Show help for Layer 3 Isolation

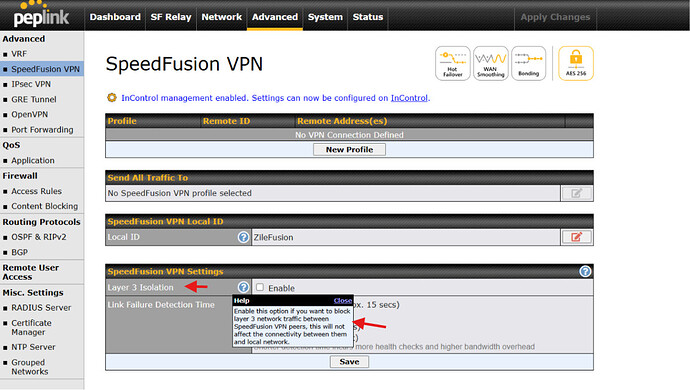click(243, 287)
